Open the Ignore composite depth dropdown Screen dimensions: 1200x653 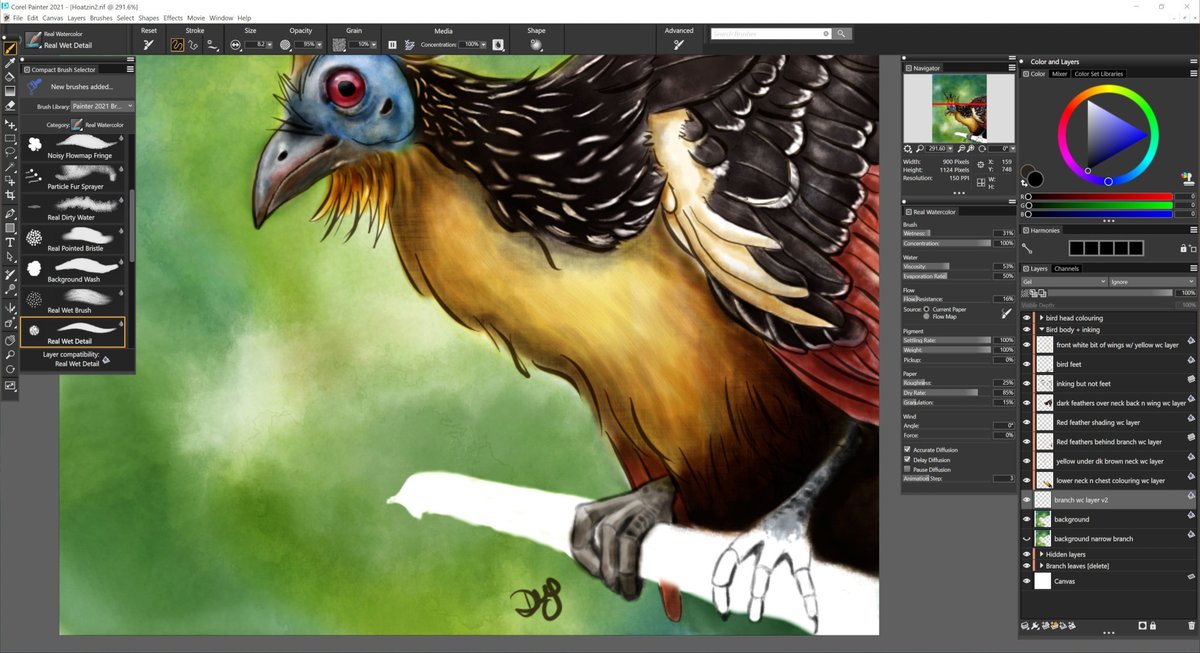1152,282
